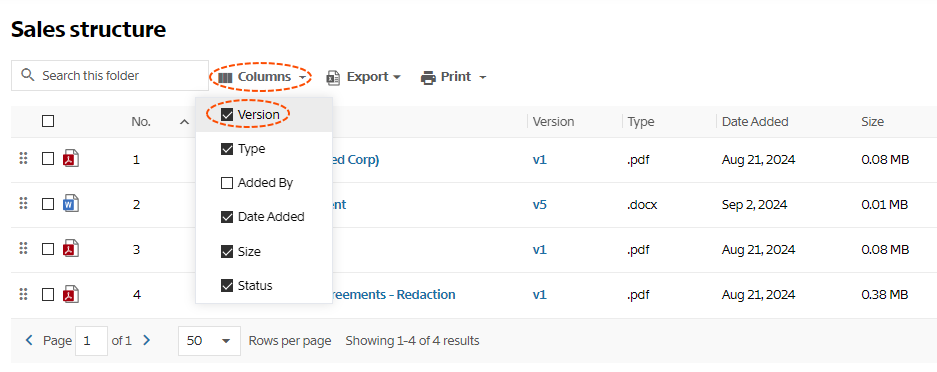Open the Print dropdown button
Image resolution: width=937 pixels, height=372 pixels.
coord(454,77)
